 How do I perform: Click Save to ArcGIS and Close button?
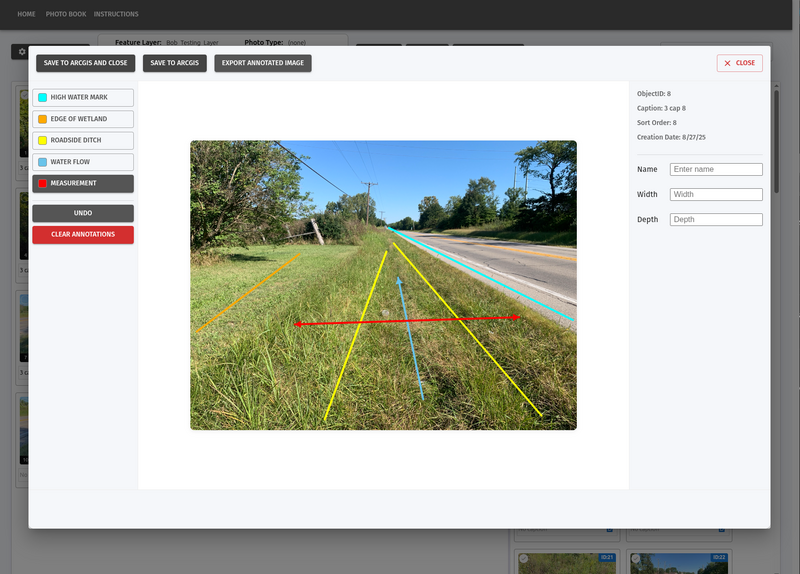[x=85, y=63]
